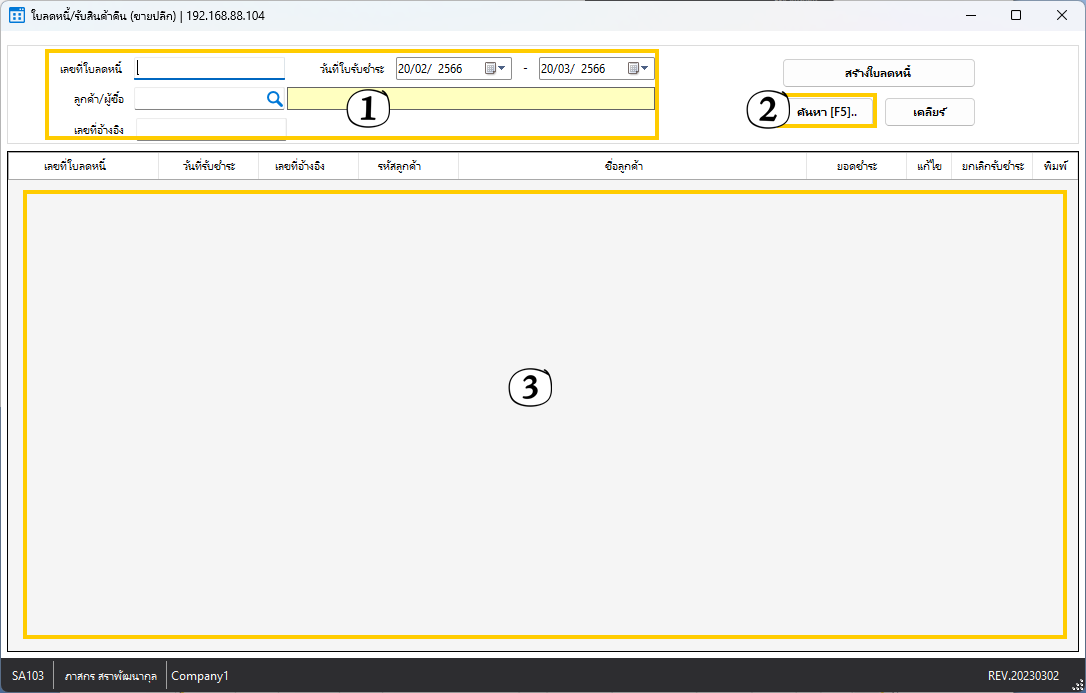Screen dimensions: 1086x693
Task: Expand the start date dropdown arrow
Action: (x=503, y=69)
